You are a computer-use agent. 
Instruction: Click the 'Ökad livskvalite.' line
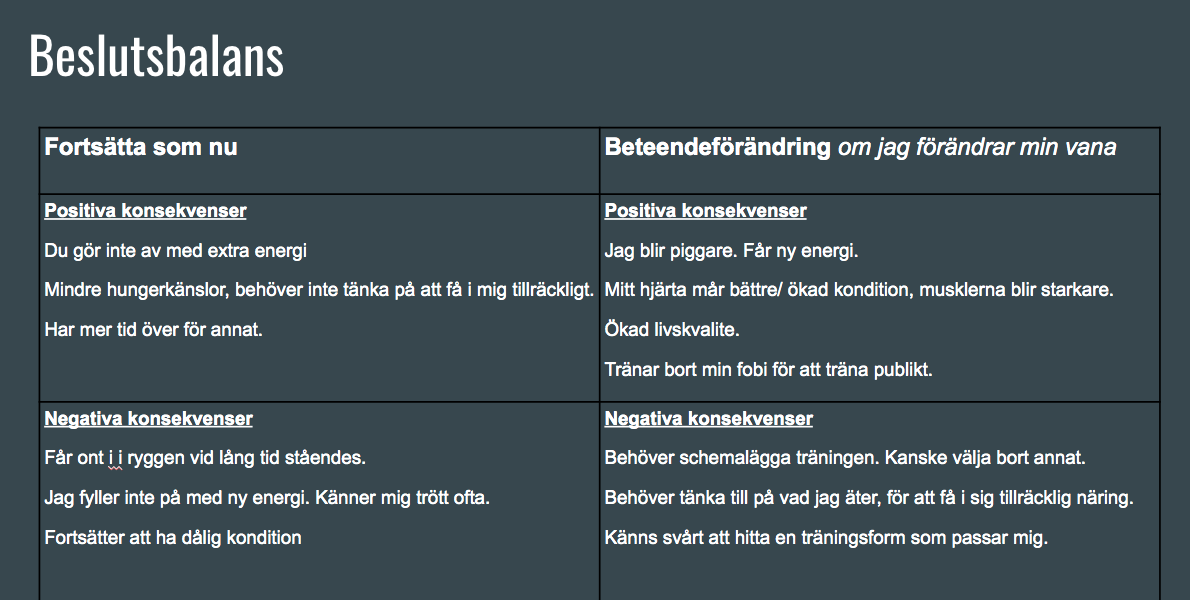click(x=672, y=330)
